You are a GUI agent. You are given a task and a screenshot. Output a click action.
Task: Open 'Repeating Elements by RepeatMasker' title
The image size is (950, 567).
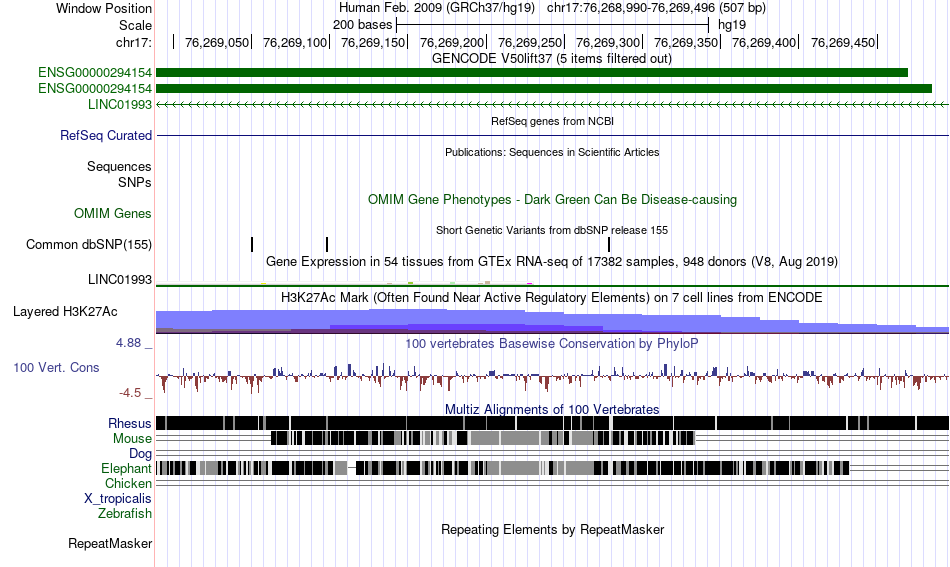click(553, 529)
